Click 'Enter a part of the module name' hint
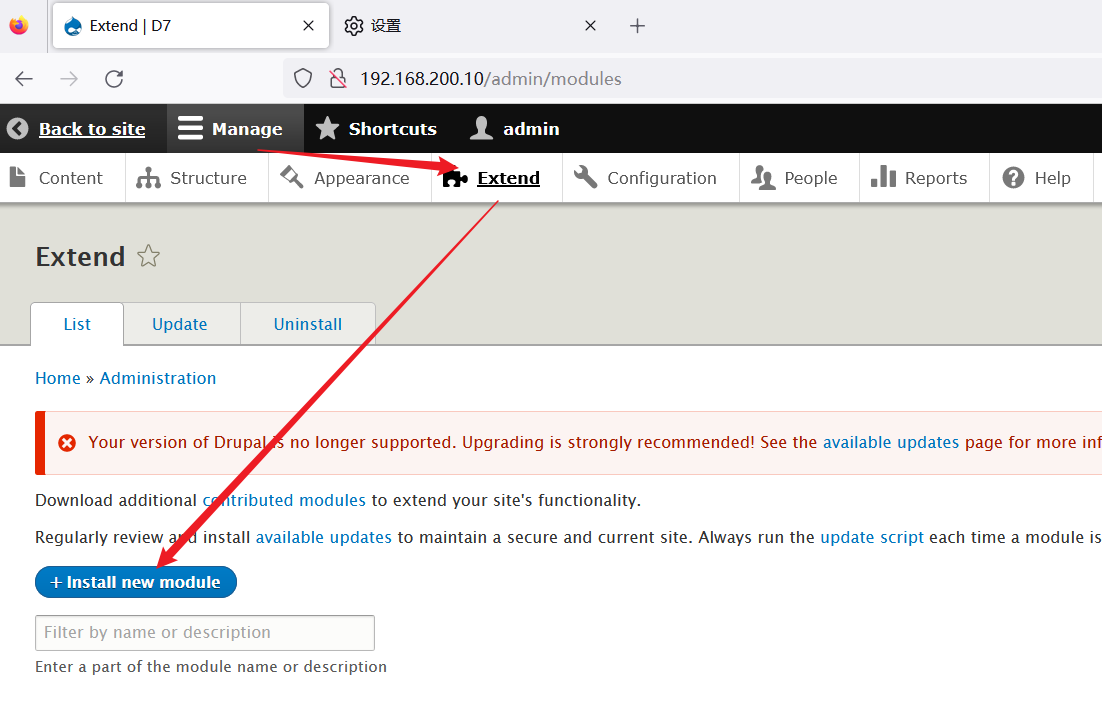This screenshot has height=705, width=1102. tap(211, 666)
